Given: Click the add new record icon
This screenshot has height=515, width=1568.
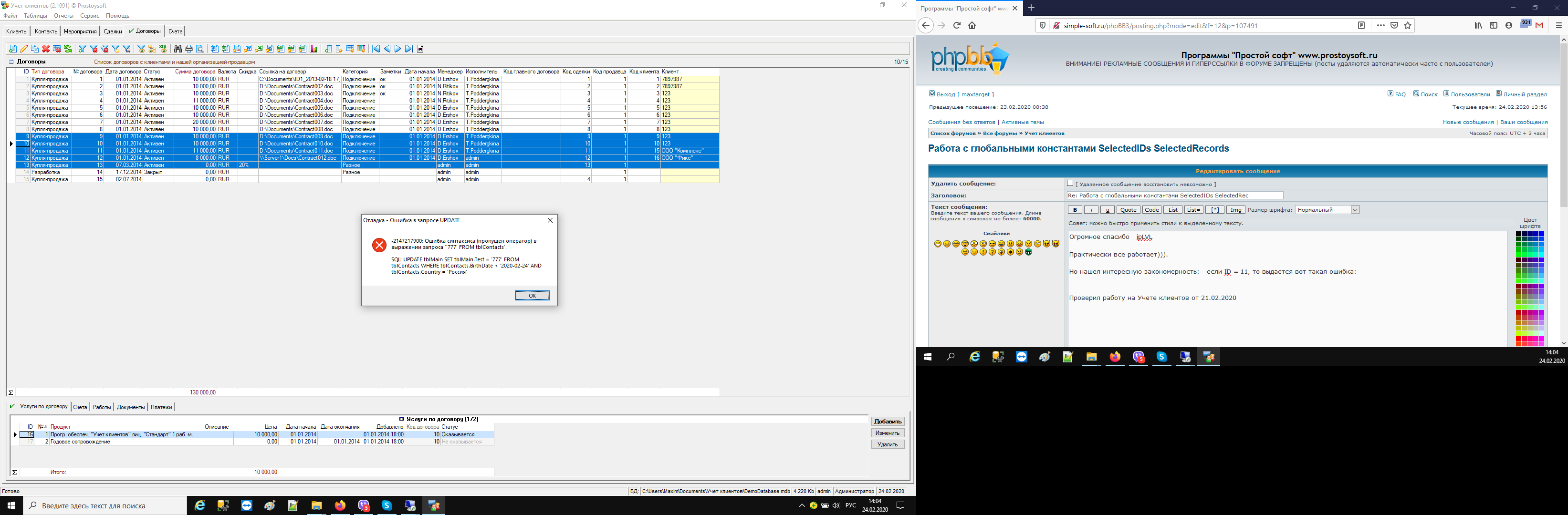Looking at the screenshot, I should [13, 49].
